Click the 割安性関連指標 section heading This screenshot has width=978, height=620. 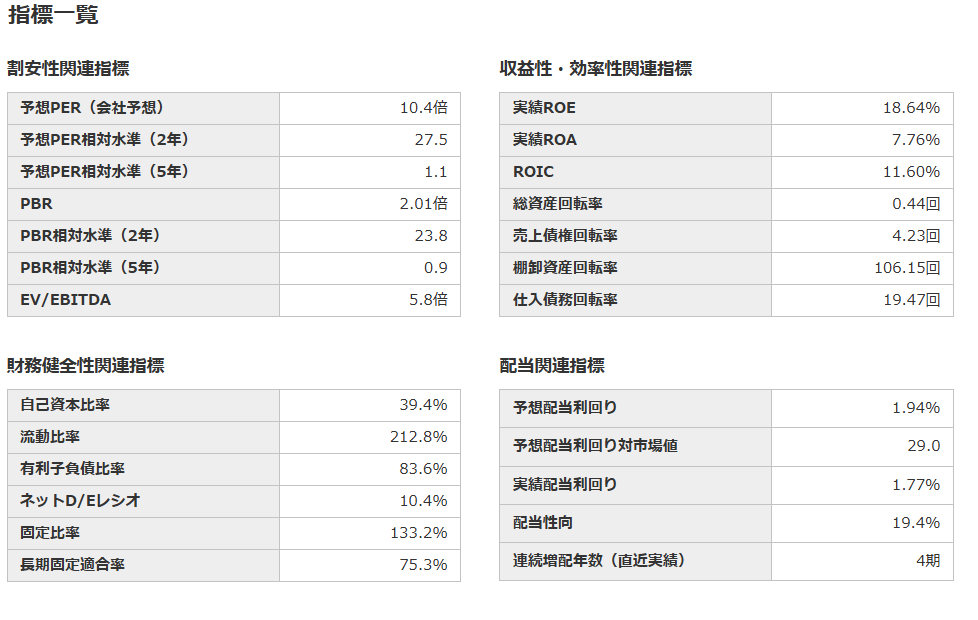68,69
